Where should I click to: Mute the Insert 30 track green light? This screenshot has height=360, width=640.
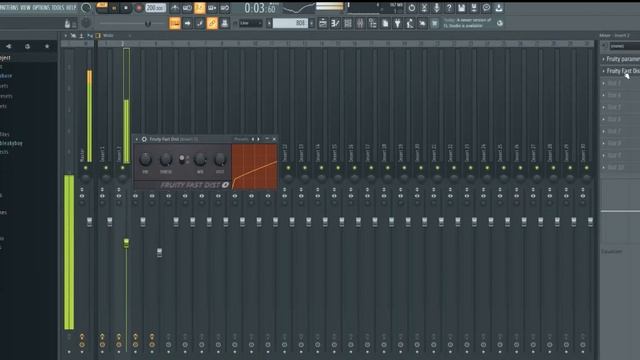[x=587, y=168]
